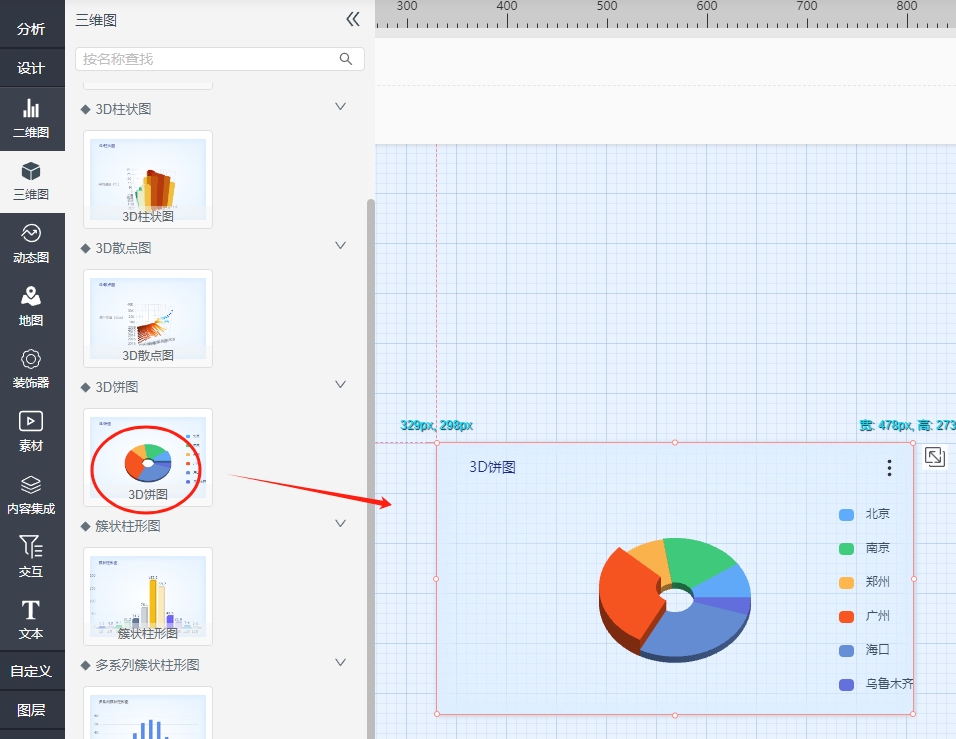This screenshot has width=956, height=739.
Task: Open the 3D饼图 chart three-dot menu
Action: 889,468
